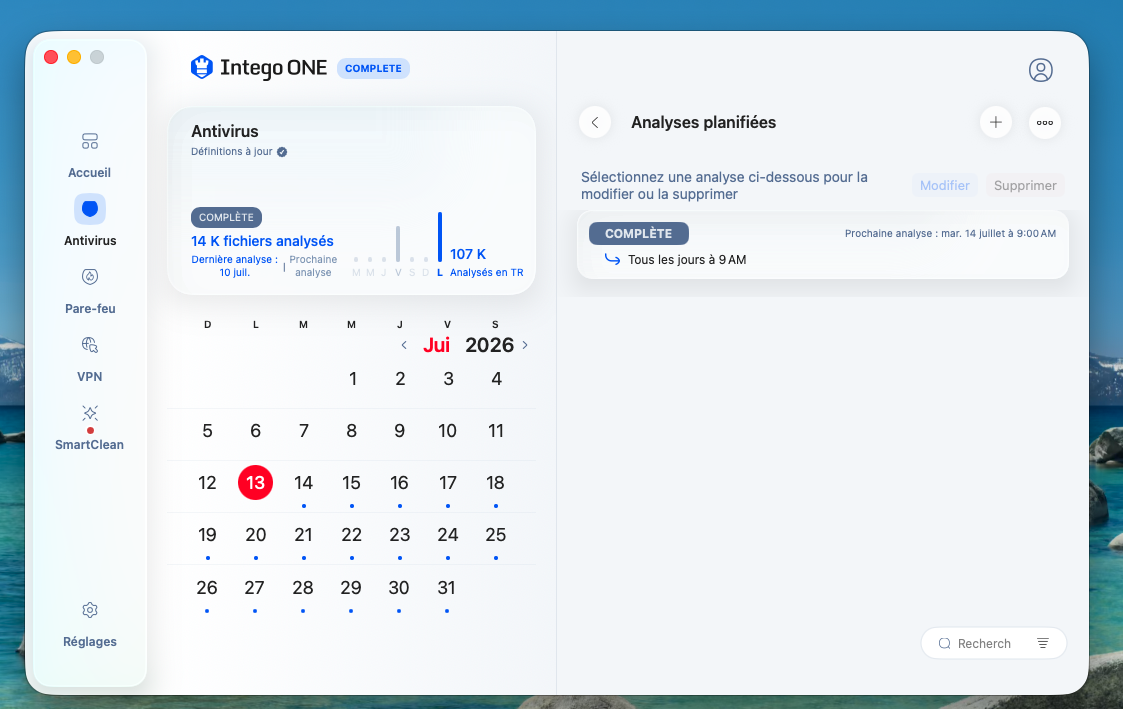Select the Antivirus shield icon
Image resolution: width=1123 pixels, height=709 pixels.
point(90,209)
